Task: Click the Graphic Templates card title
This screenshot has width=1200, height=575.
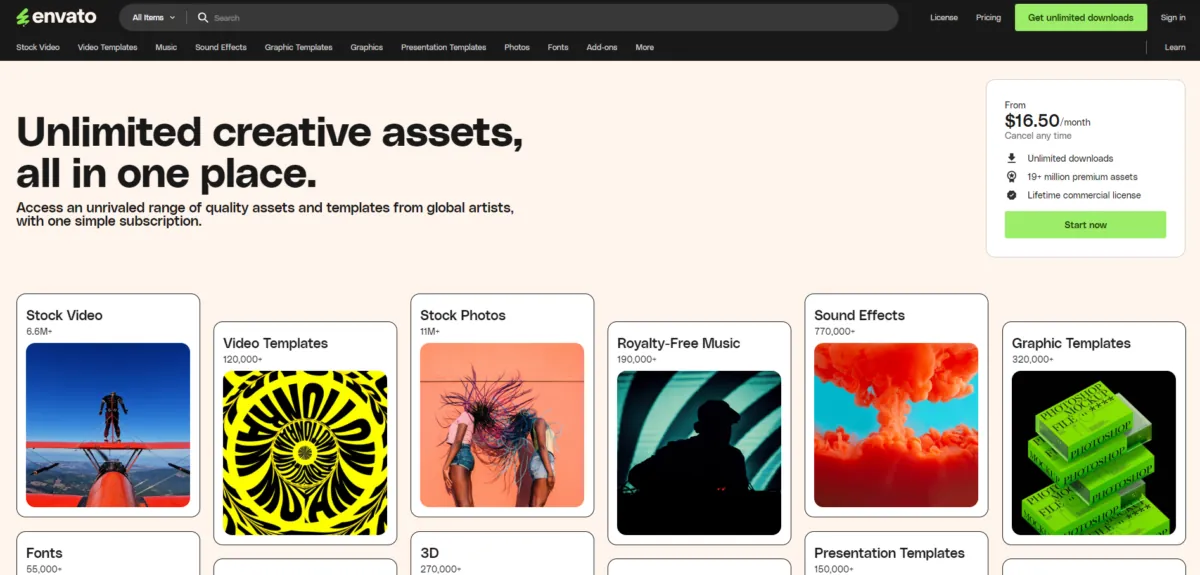Action: click(x=1071, y=343)
